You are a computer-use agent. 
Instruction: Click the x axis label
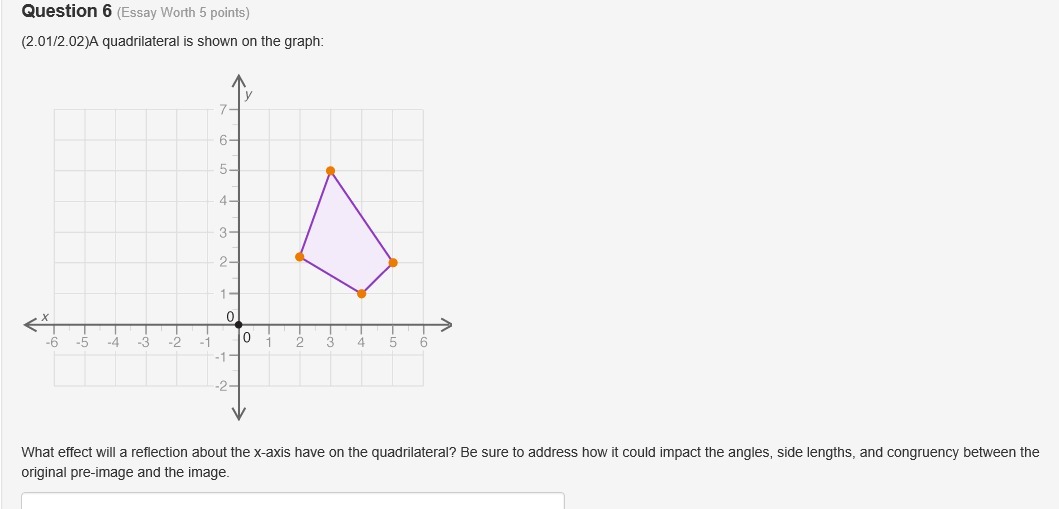click(x=45, y=315)
